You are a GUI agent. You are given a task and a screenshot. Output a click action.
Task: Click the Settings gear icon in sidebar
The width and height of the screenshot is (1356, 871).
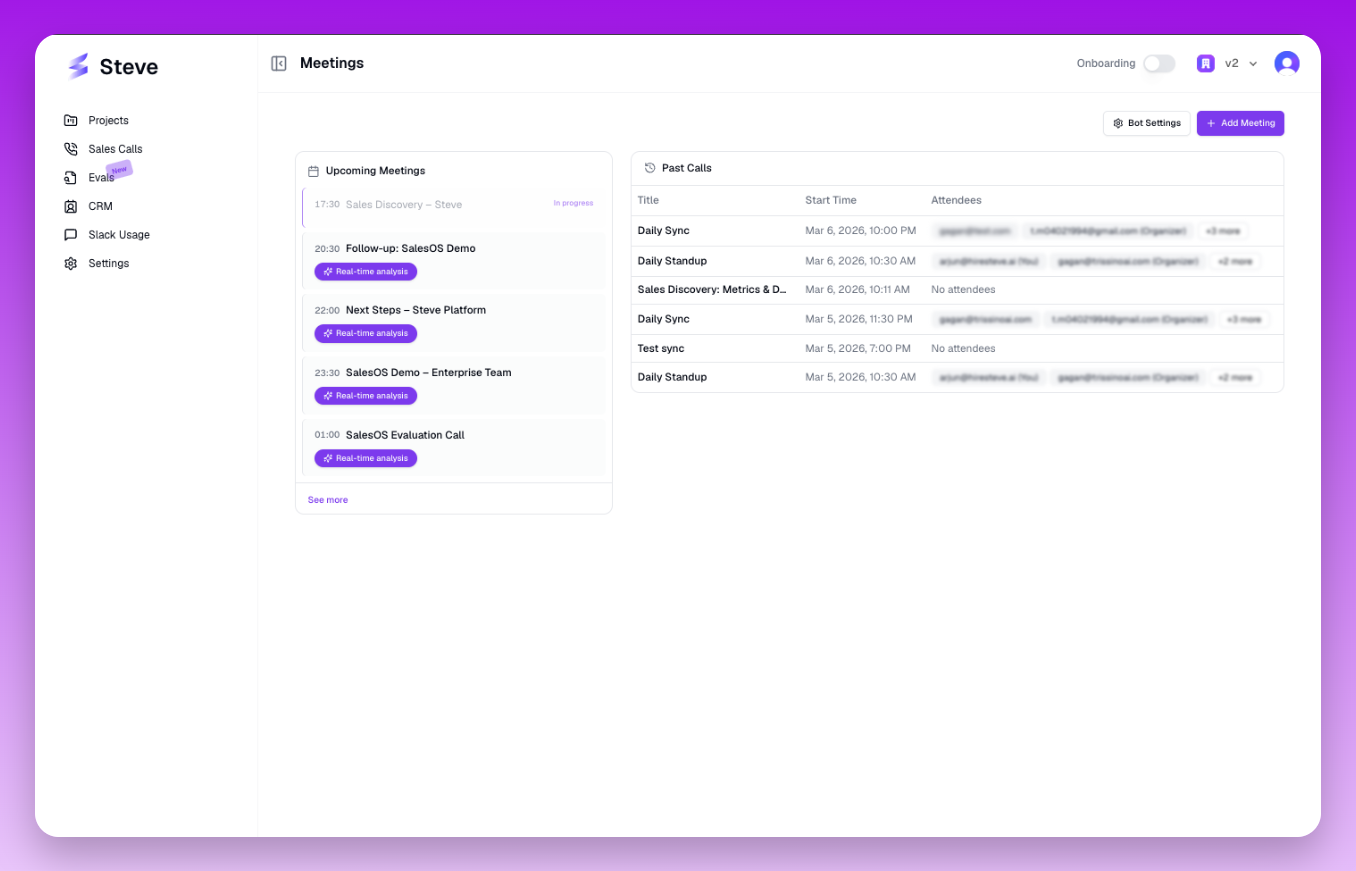coord(70,264)
